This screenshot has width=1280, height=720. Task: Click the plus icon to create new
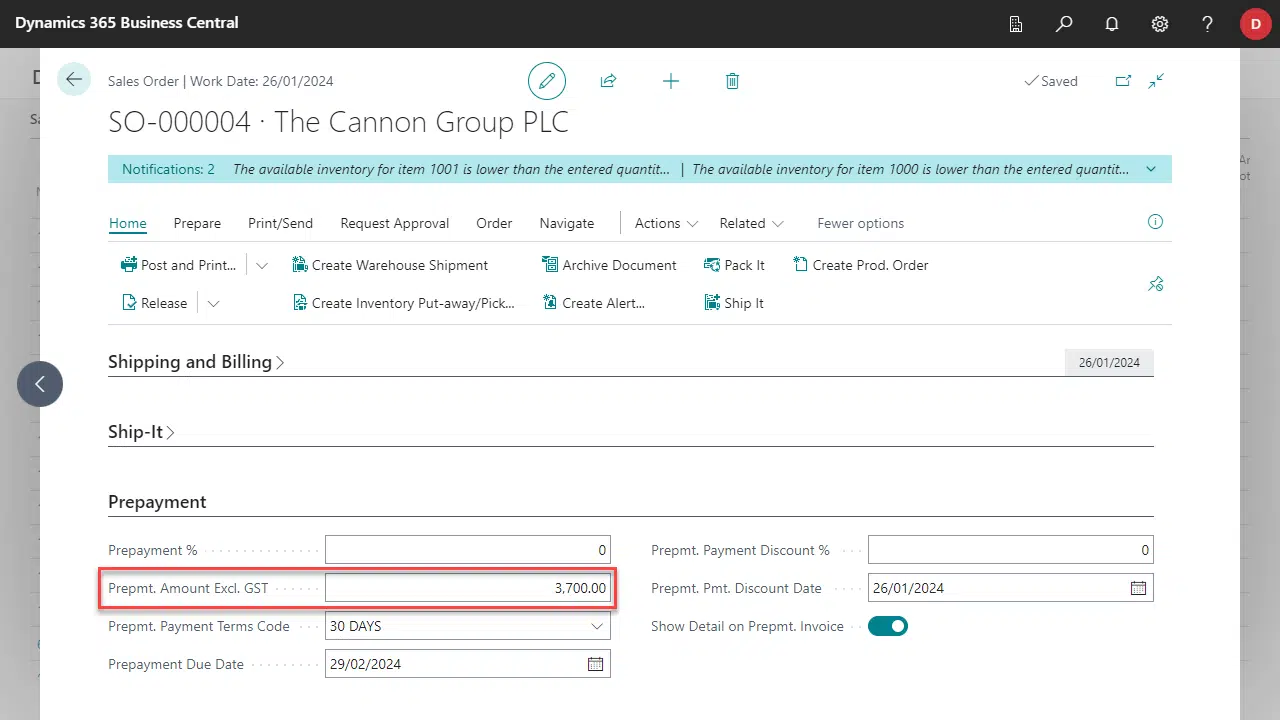coord(671,81)
